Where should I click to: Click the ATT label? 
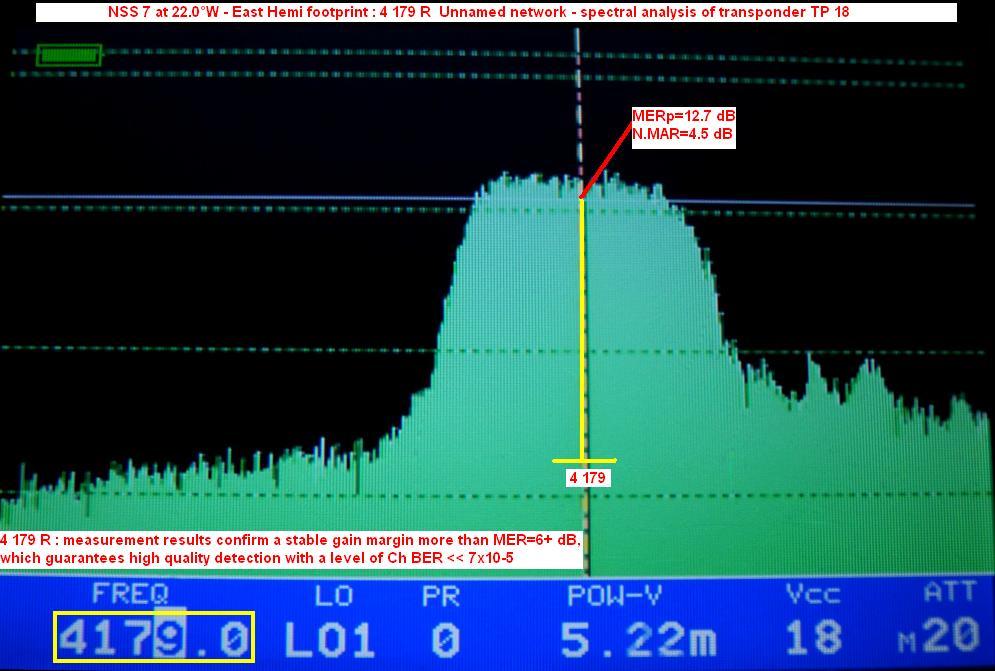click(949, 594)
